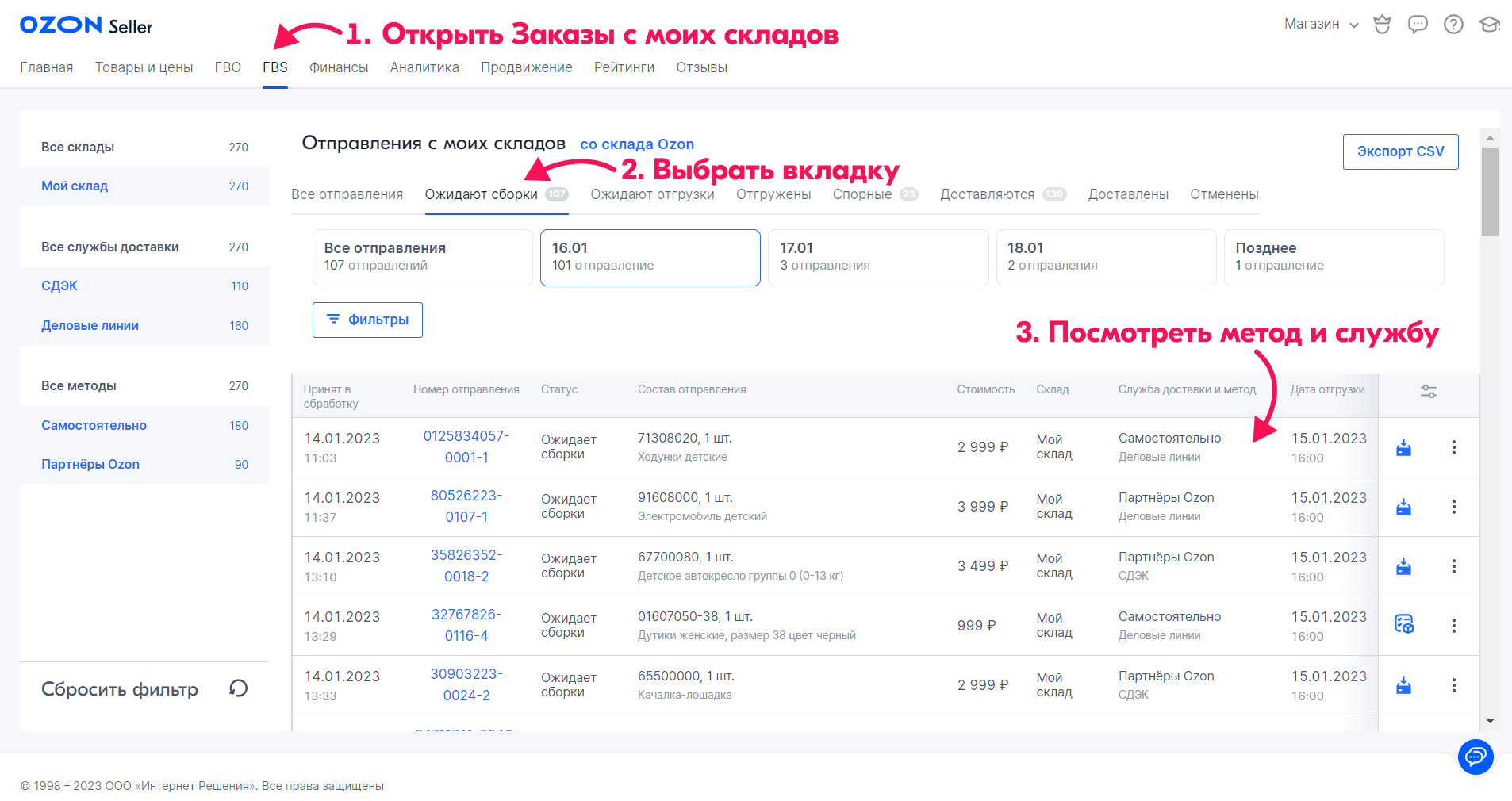Click assemble icon for order 30903223-0024-2
Image resolution: width=1512 pixels, height=801 pixels.
point(1403,686)
